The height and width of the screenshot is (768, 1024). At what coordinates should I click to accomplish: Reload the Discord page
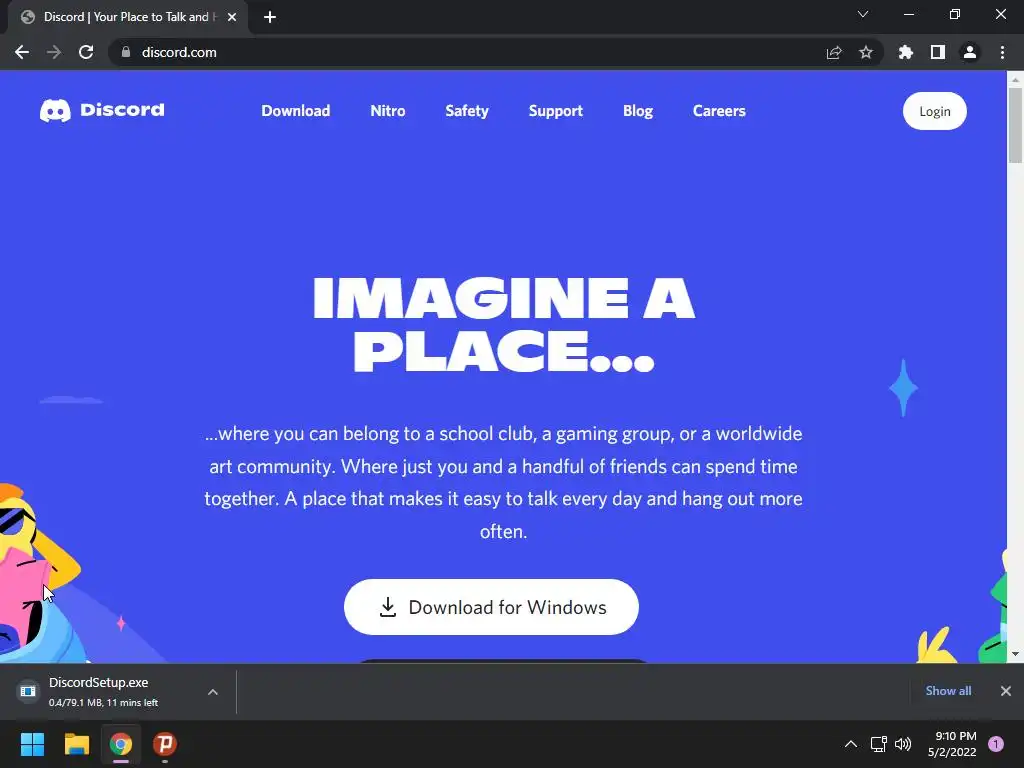pyautogui.click(x=86, y=52)
